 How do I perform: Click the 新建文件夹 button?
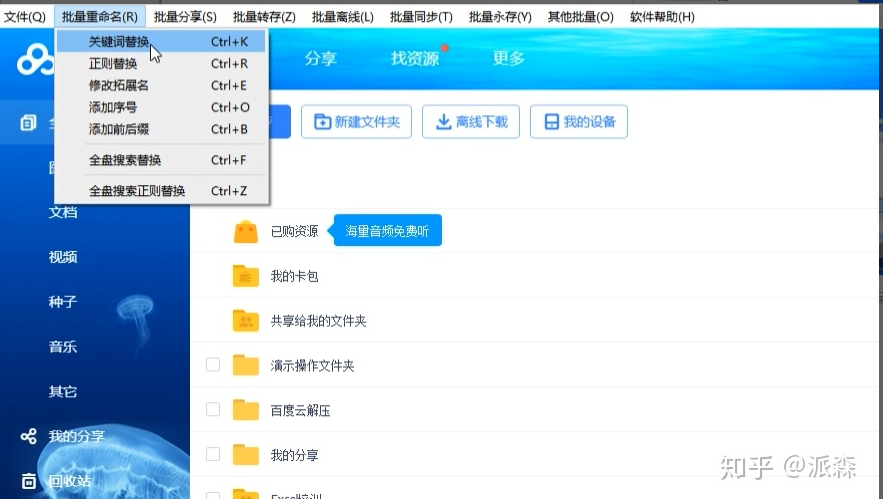tap(356, 122)
